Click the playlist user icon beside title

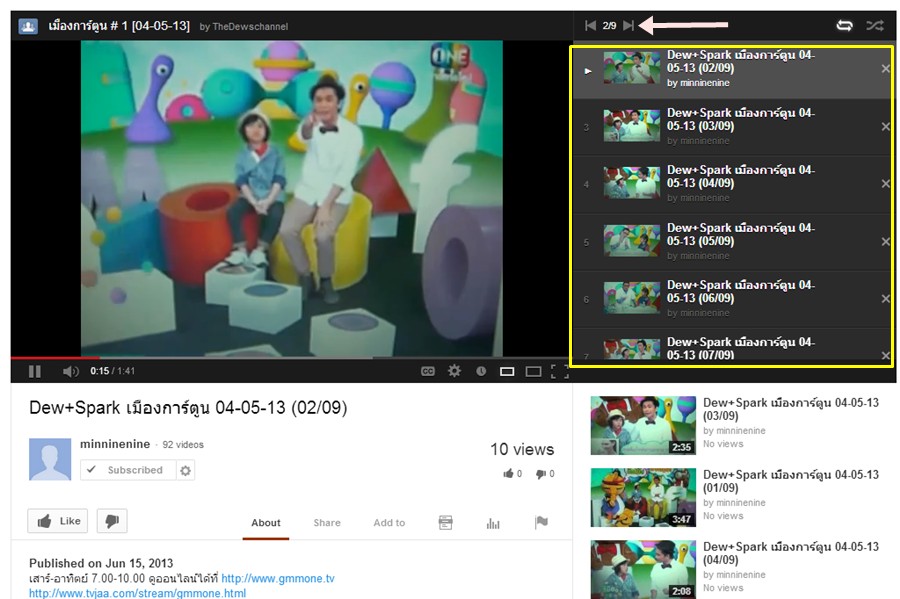(28, 26)
